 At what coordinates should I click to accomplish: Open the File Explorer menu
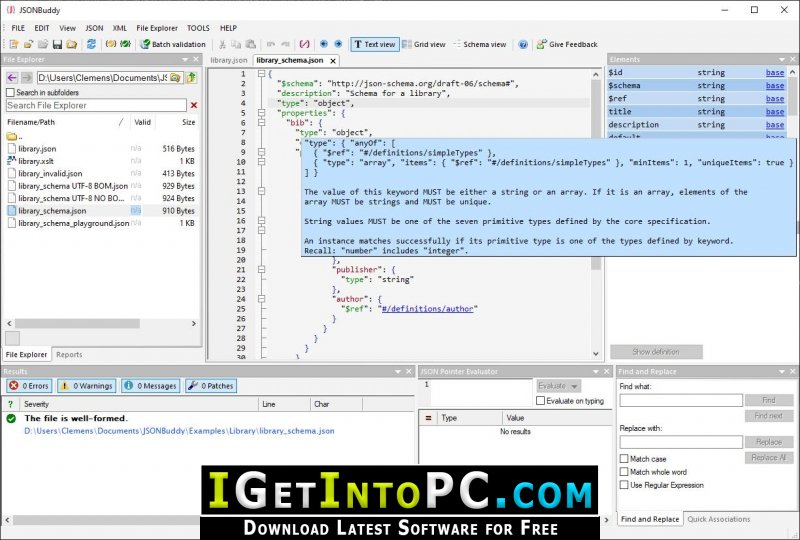coord(157,28)
